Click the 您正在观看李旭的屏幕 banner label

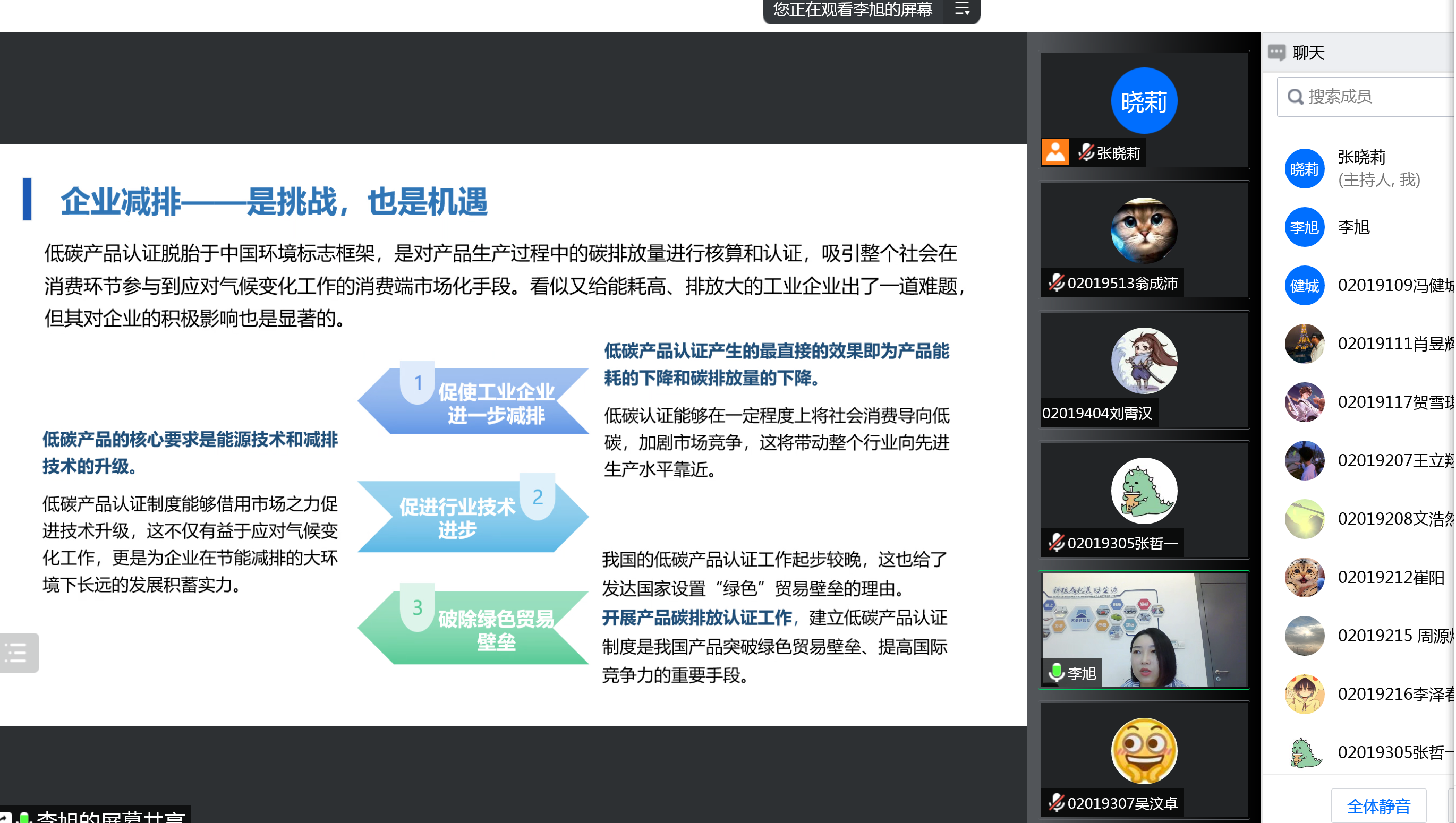click(x=853, y=10)
